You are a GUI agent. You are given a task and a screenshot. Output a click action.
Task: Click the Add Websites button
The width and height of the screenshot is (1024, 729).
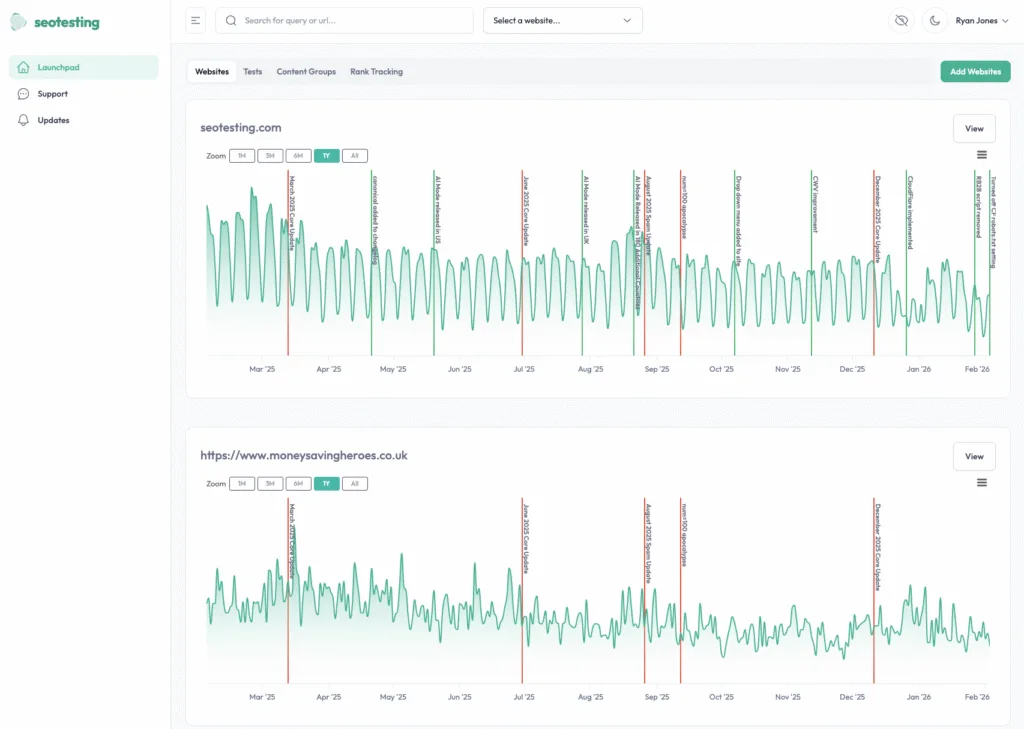pyautogui.click(x=975, y=71)
